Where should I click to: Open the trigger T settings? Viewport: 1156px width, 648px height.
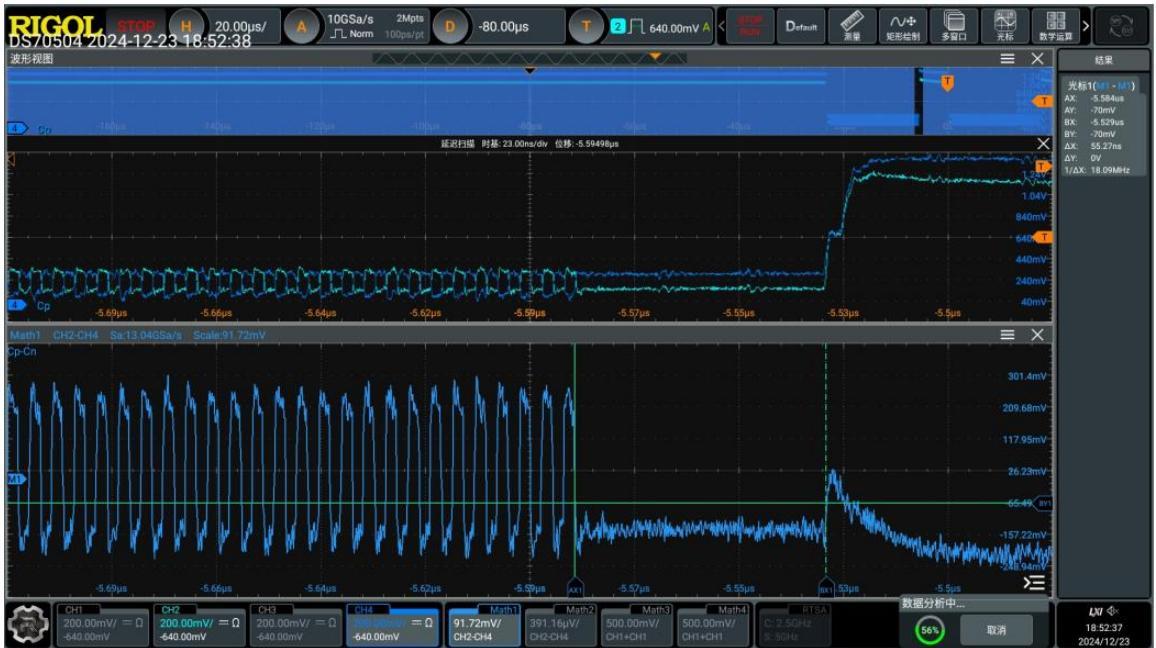tap(586, 27)
